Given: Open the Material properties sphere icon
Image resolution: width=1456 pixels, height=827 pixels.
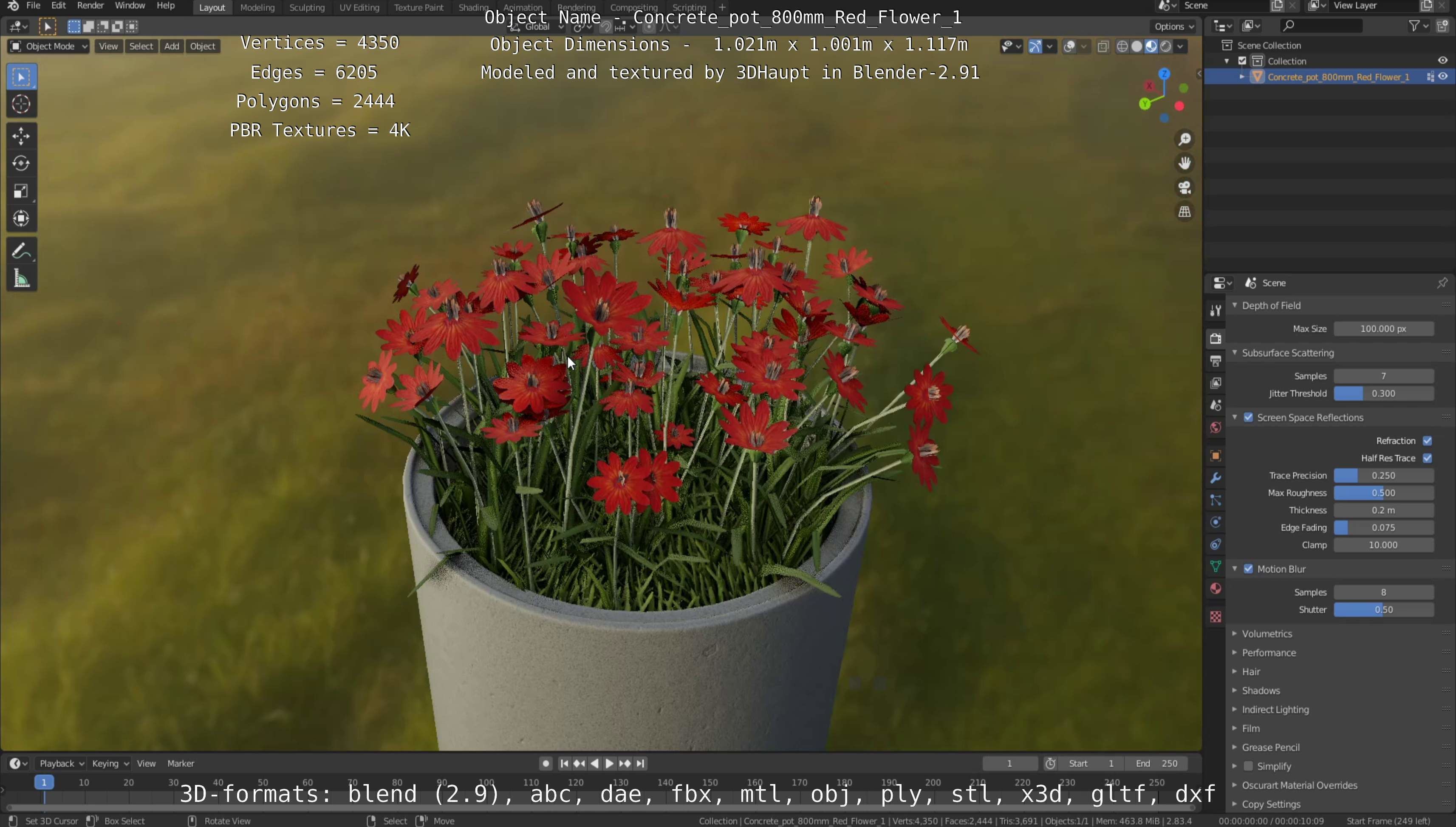Looking at the screenshot, I should [x=1215, y=589].
